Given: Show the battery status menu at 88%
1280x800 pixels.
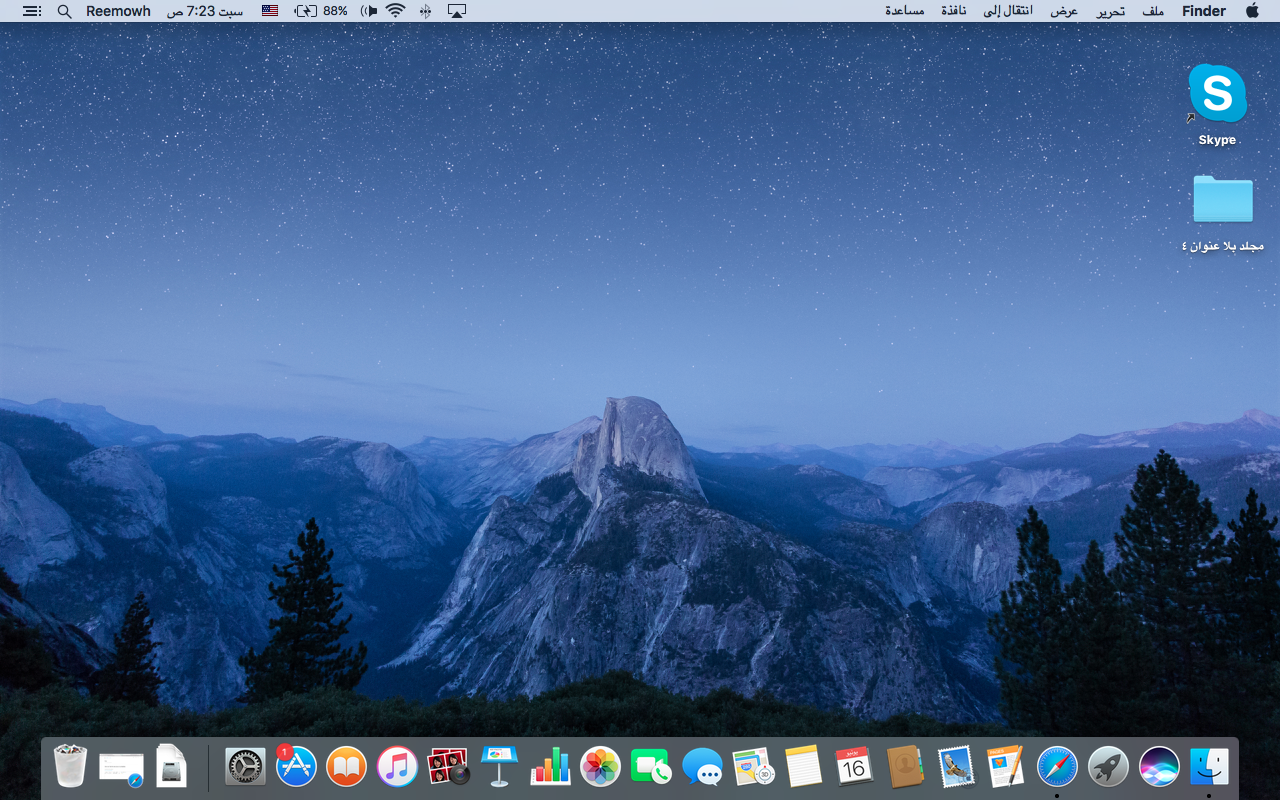Looking at the screenshot, I should (321, 11).
